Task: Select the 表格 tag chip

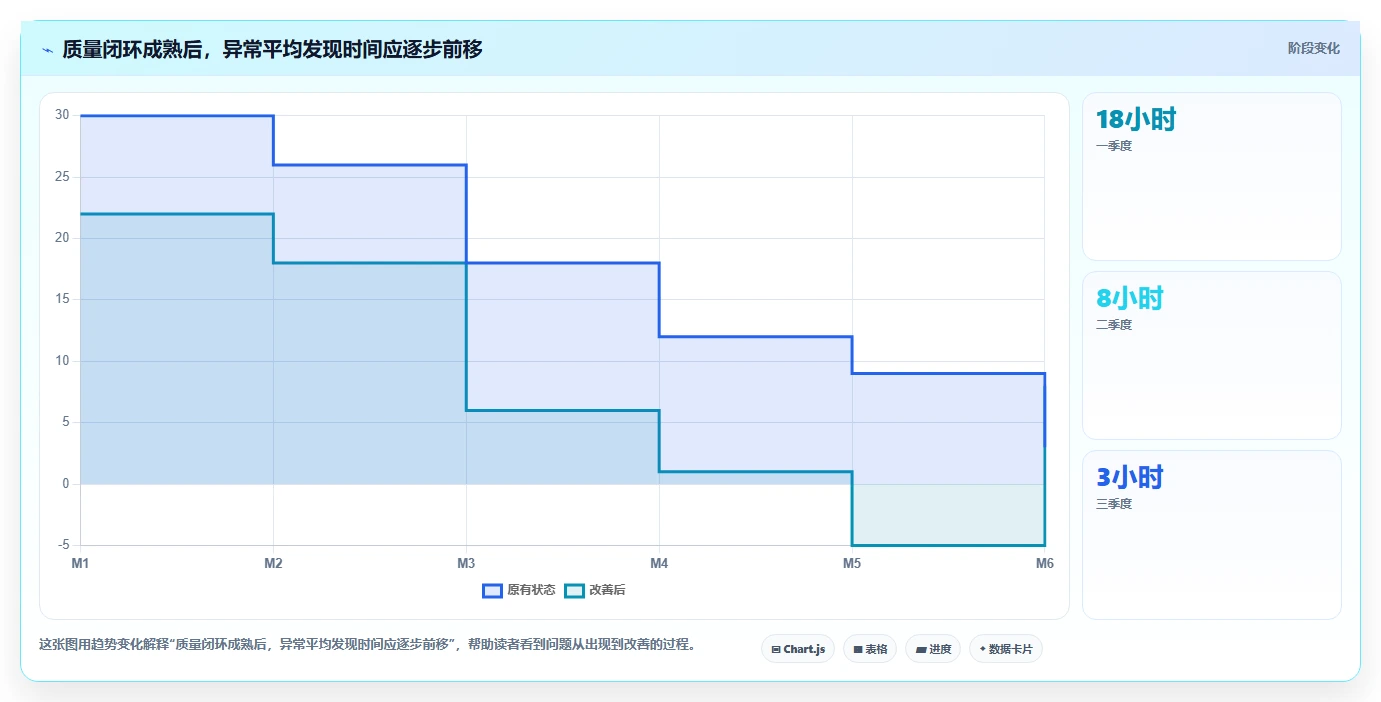Action: [870, 649]
